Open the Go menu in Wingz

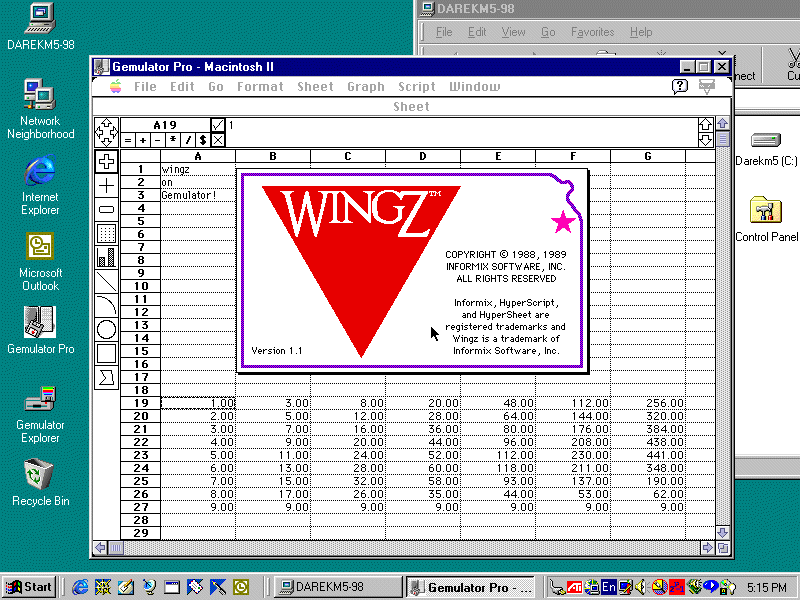click(x=216, y=87)
